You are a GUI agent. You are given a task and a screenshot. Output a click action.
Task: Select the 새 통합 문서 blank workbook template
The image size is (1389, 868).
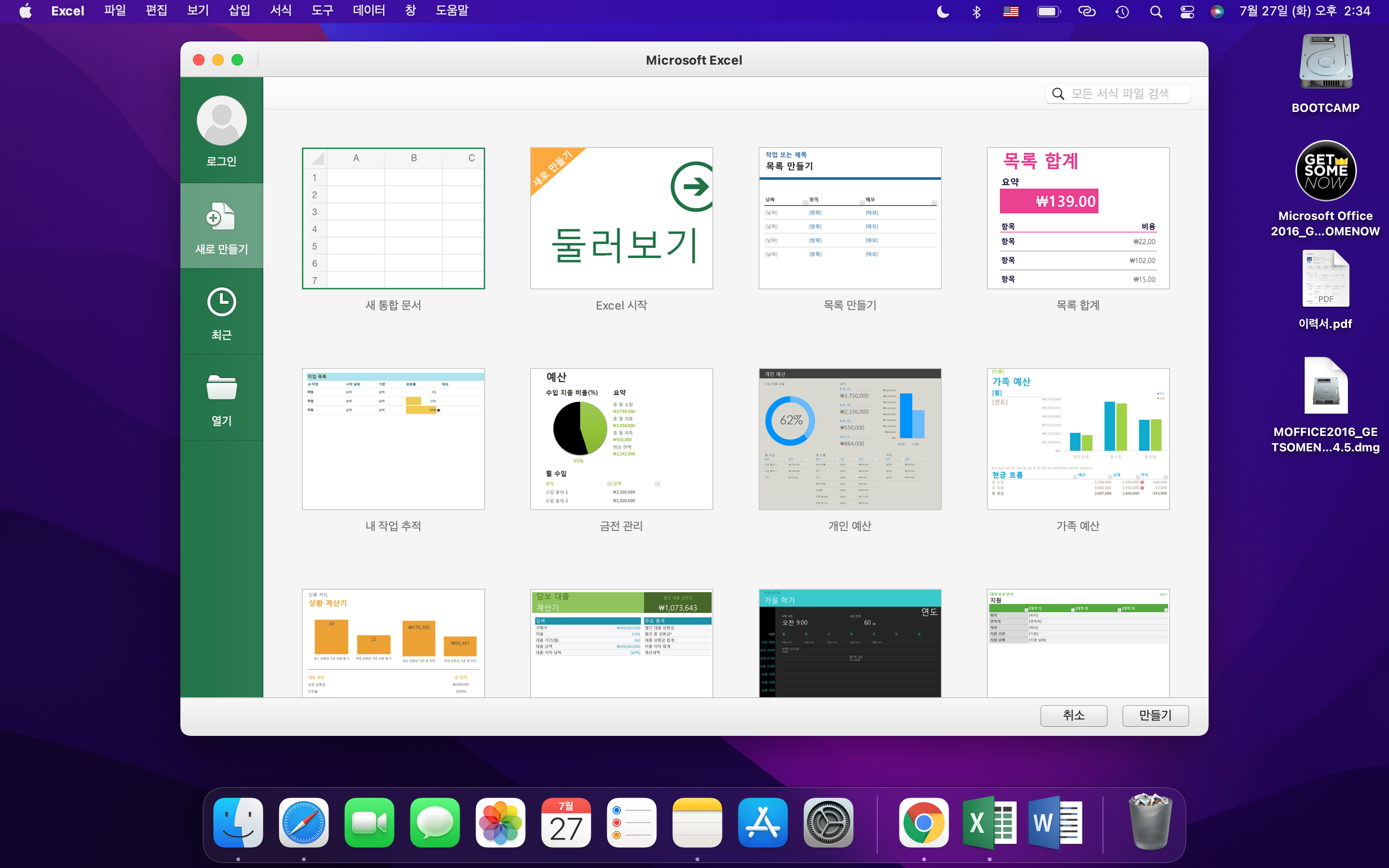(393, 218)
